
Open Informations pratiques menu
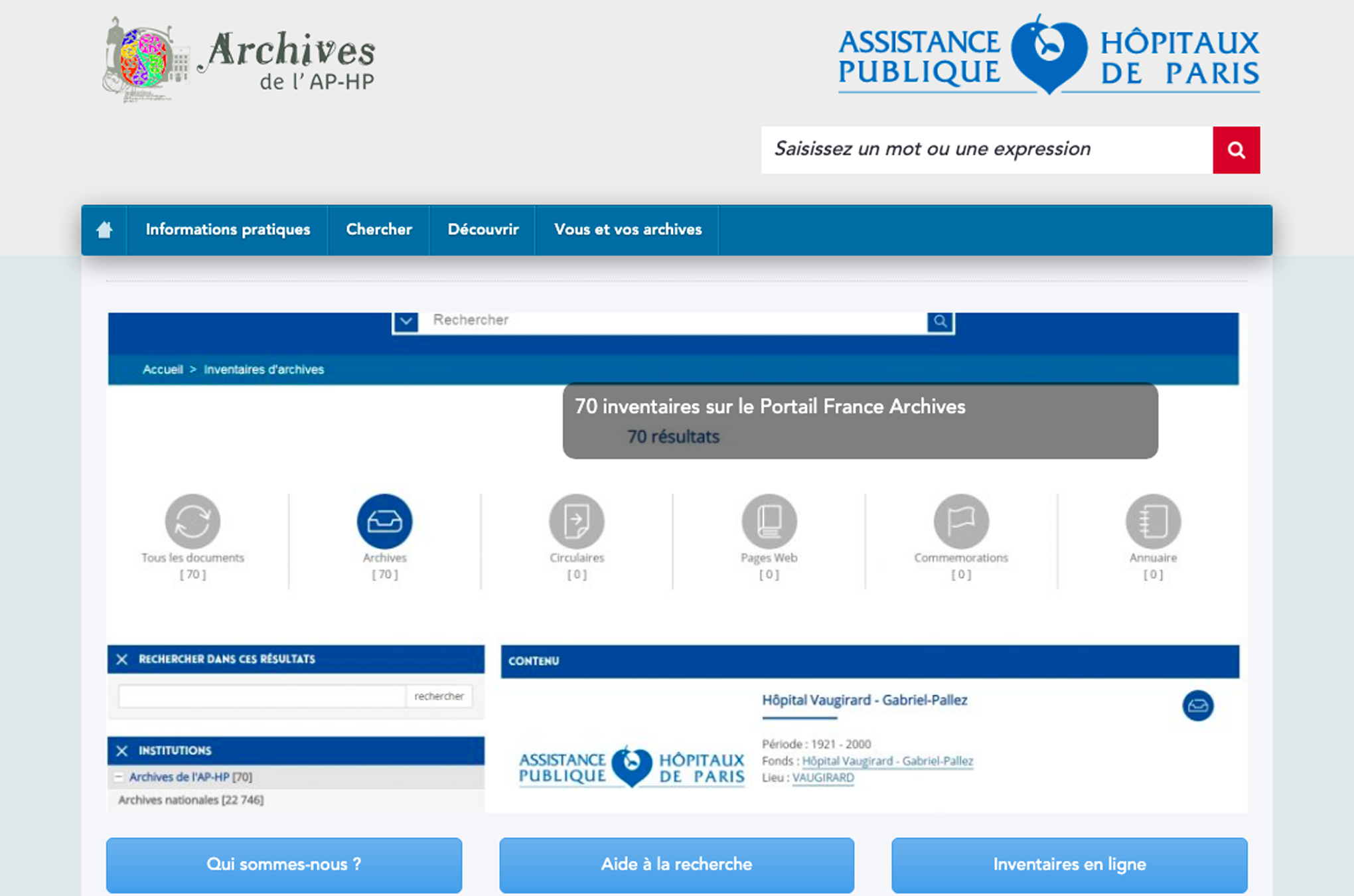tap(228, 230)
